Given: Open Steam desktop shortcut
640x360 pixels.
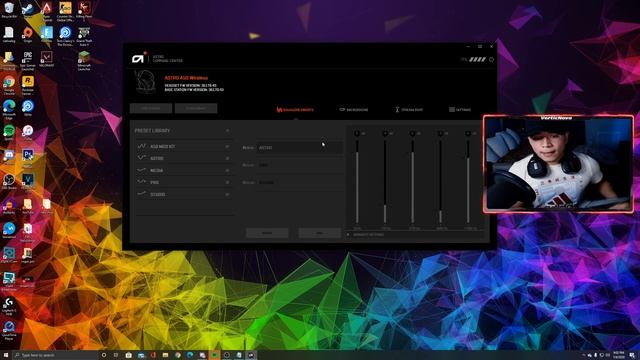Looking at the screenshot, I should [28, 10].
